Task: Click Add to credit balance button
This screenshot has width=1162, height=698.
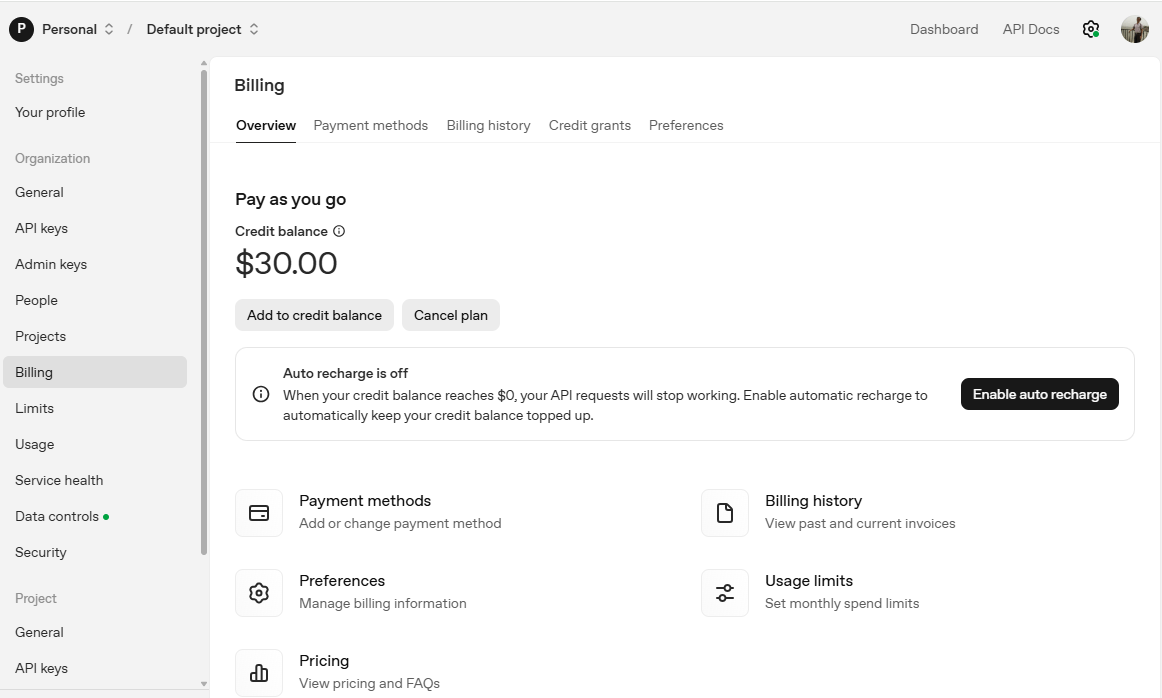Action: coord(314,315)
